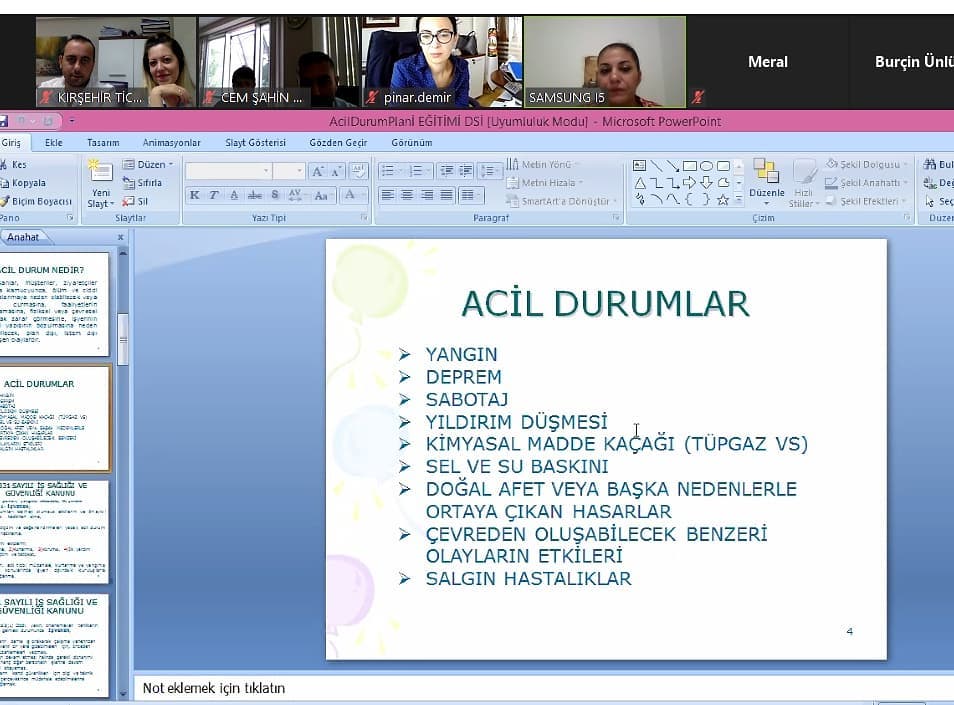Click the Kopyala button

tap(28, 183)
